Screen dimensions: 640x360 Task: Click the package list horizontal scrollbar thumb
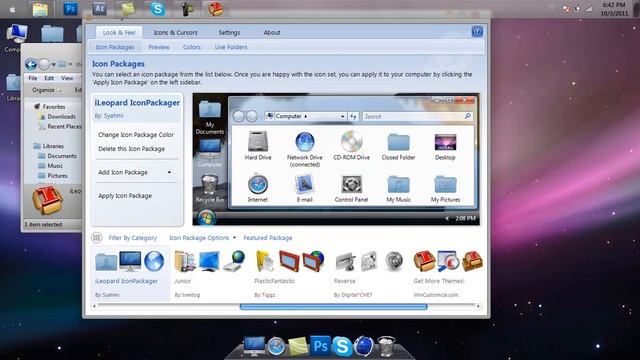(x=333, y=307)
